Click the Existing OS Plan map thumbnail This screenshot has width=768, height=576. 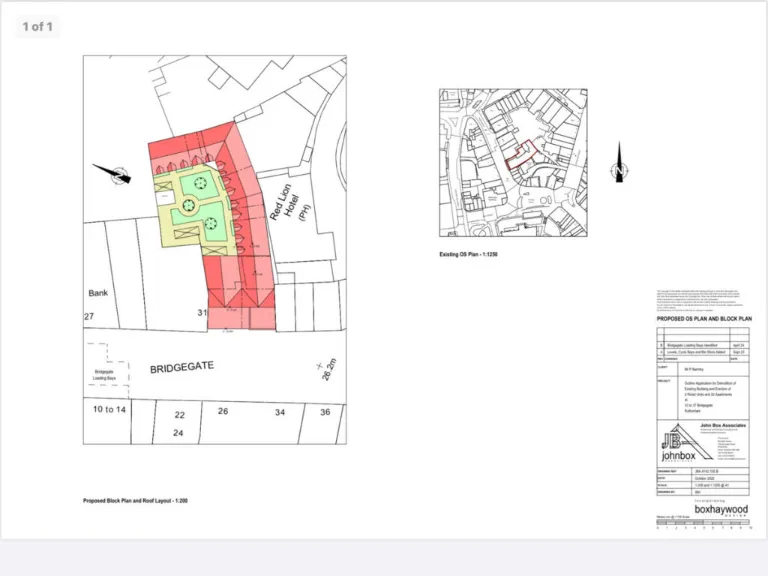coord(513,163)
